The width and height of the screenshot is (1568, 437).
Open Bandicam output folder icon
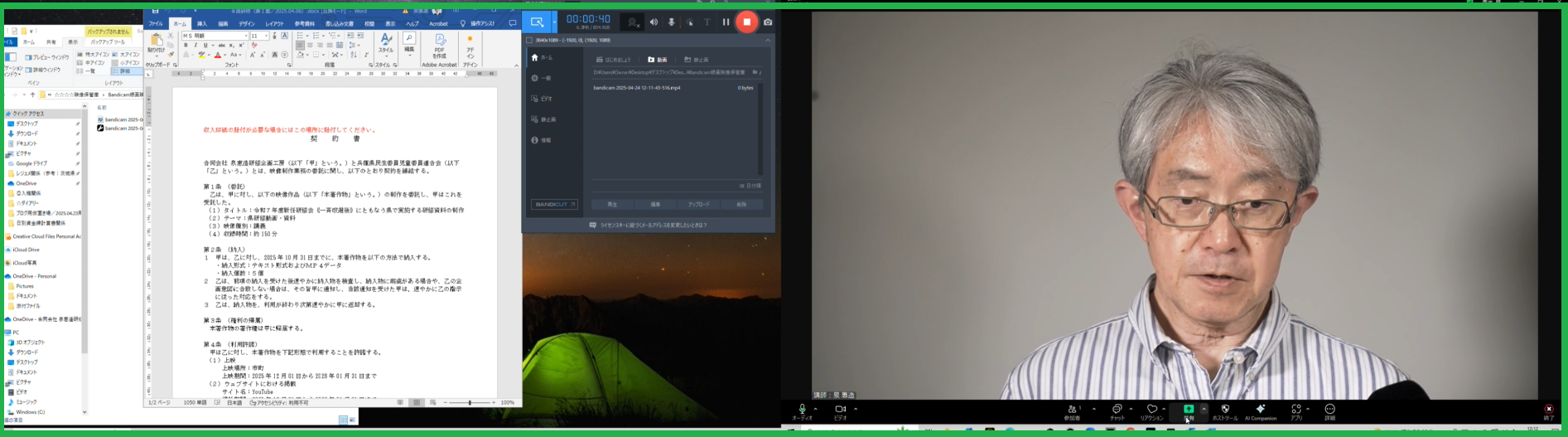point(755,72)
